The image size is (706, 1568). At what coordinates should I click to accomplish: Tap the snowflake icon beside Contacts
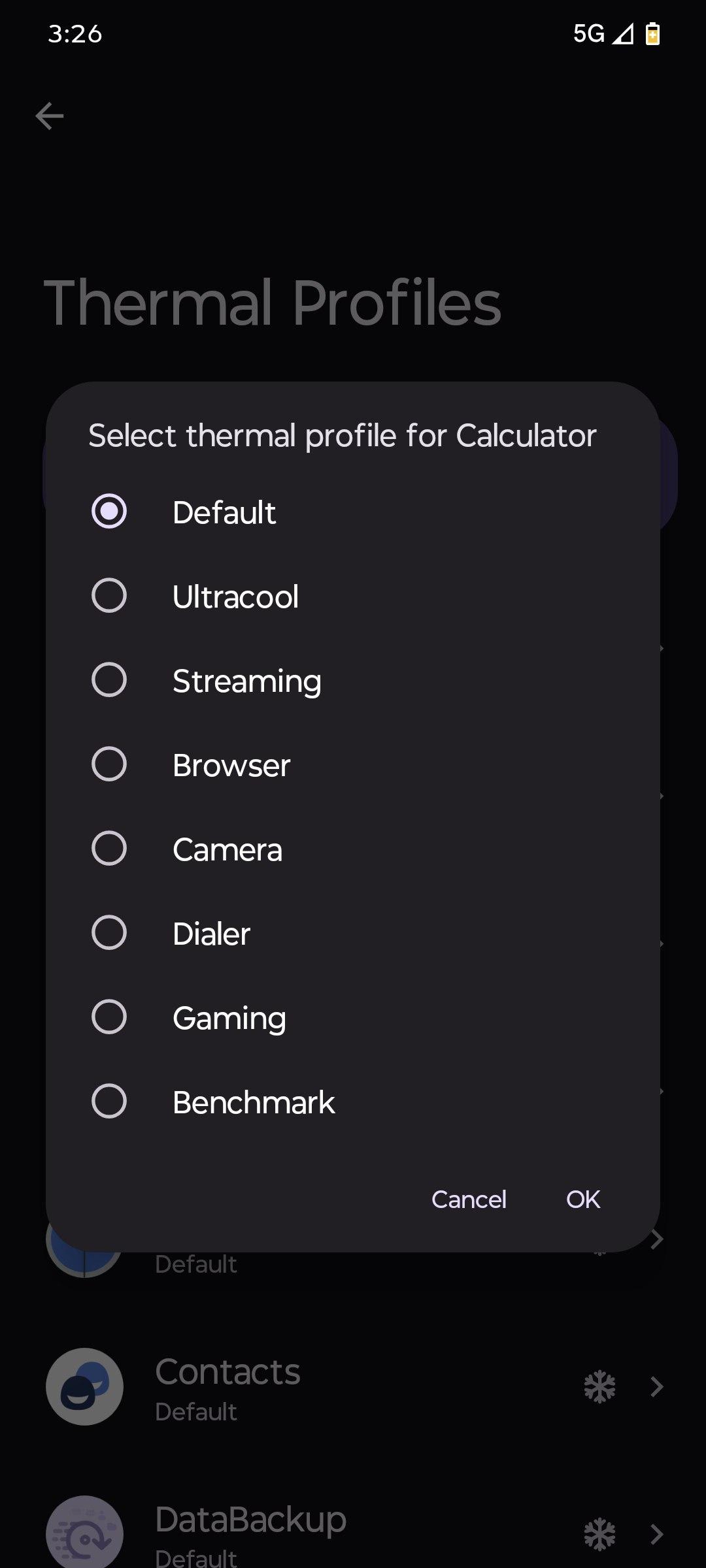tap(599, 1386)
